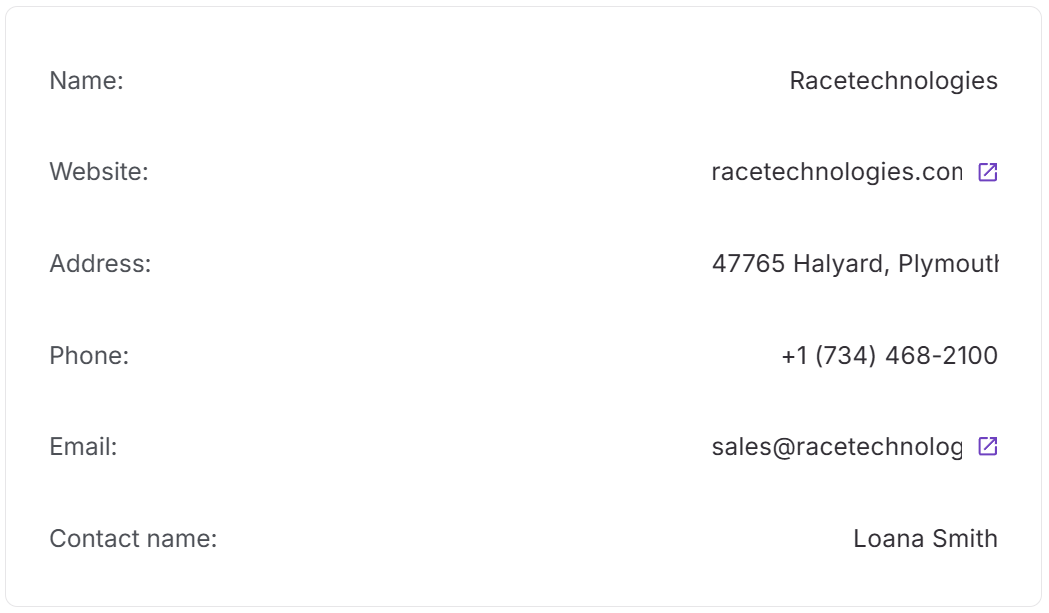
Task: Click the "Contact name:" field label
Action: pyautogui.click(x=133, y=539)
